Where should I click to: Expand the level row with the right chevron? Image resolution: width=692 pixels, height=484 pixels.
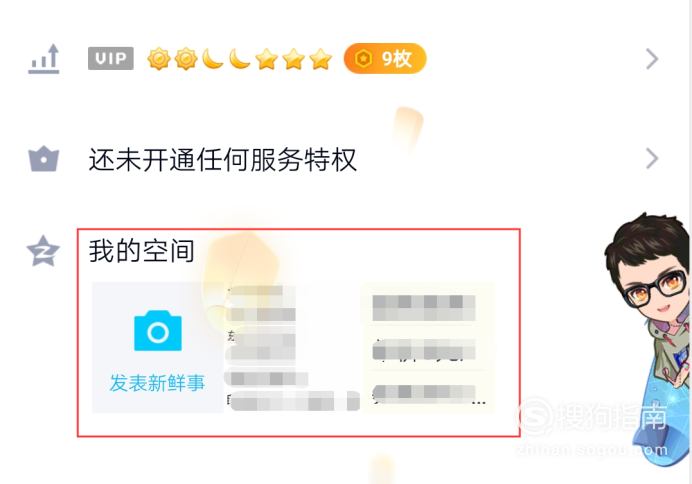[652, 59]
